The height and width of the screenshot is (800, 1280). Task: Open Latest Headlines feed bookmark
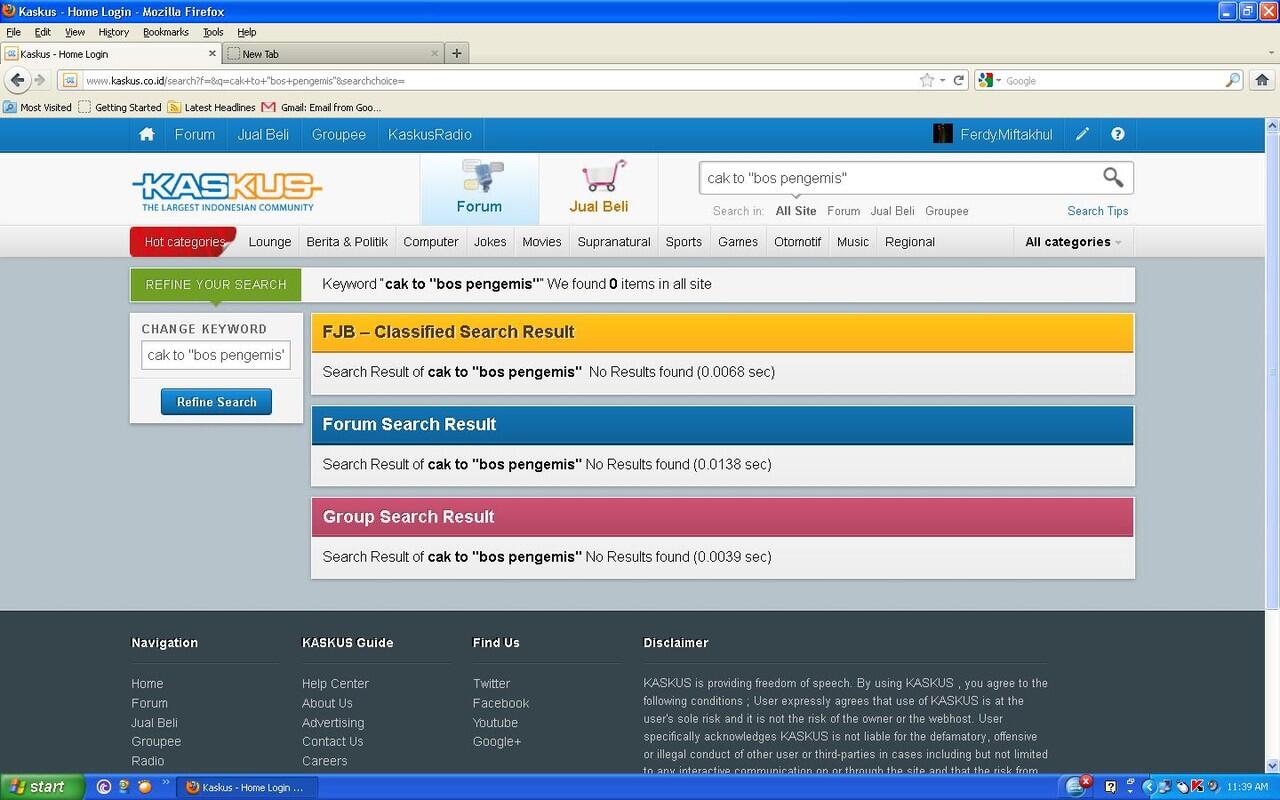point(211,107)
